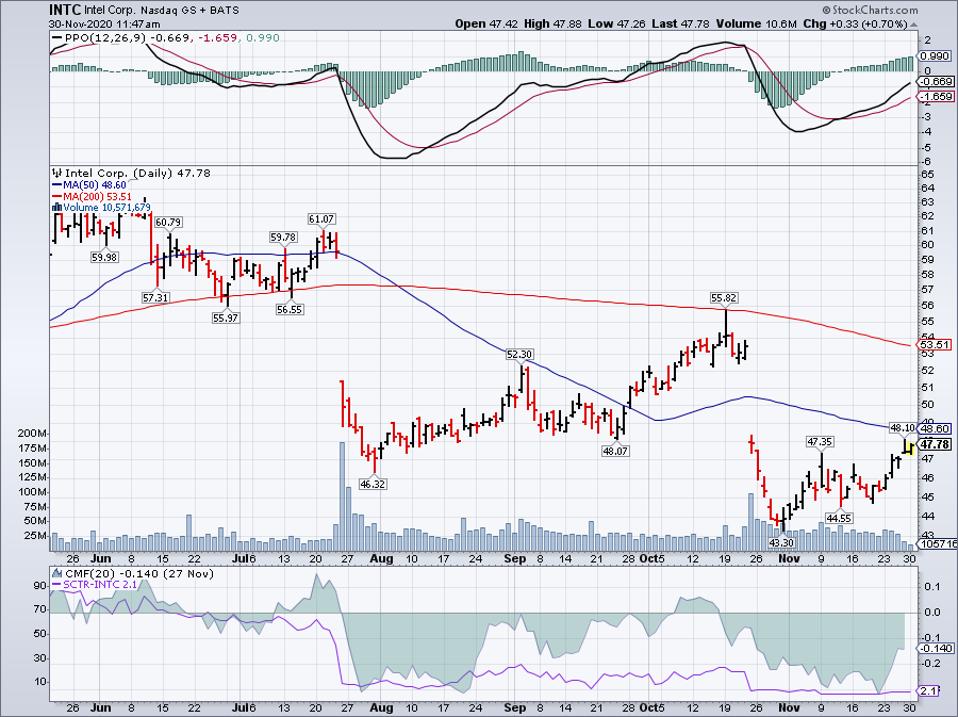Click the 44.55 low price label
958x717 pixels.
[838, 517]
